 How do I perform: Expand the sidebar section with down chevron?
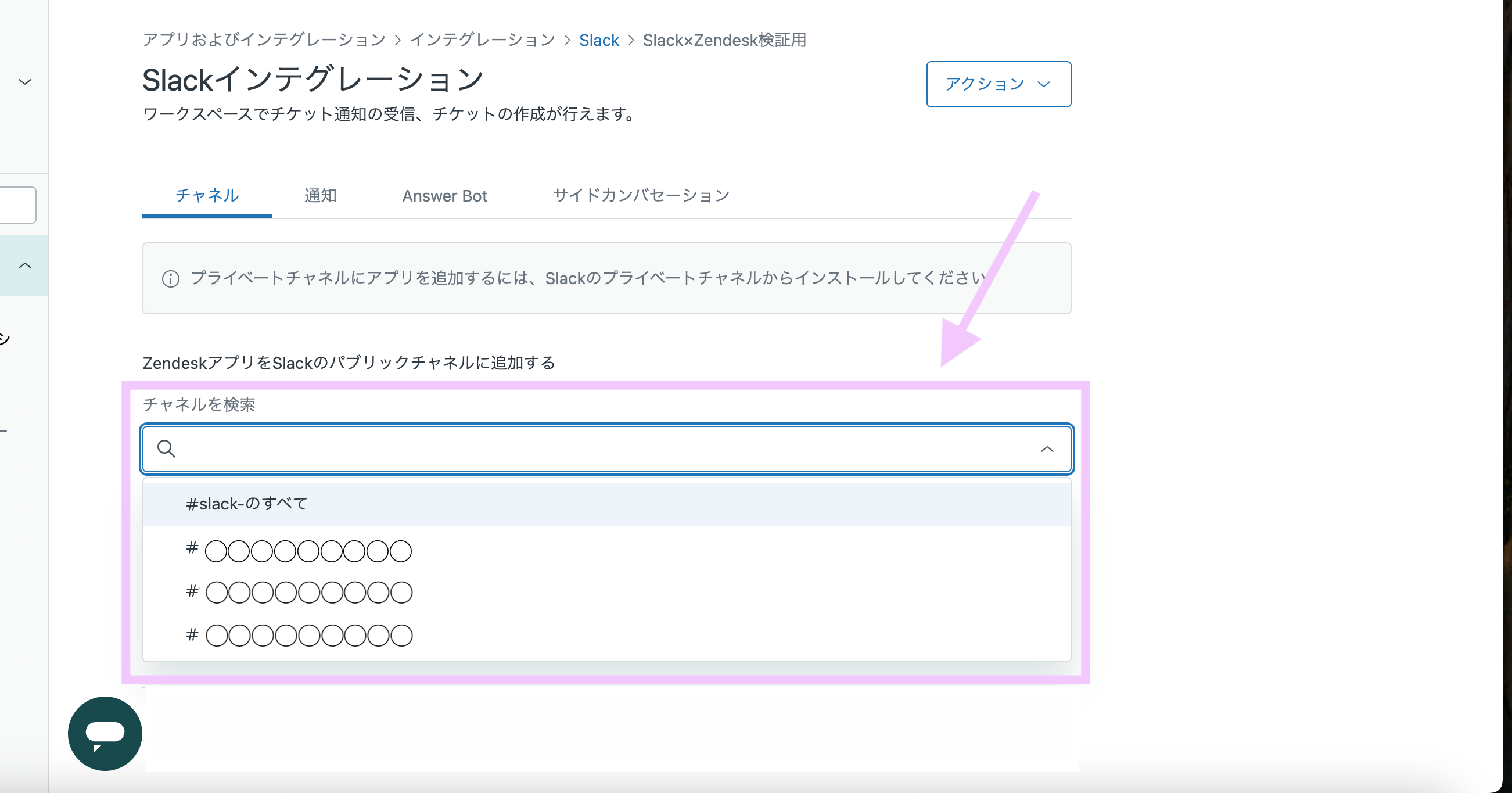click(24, 81)
